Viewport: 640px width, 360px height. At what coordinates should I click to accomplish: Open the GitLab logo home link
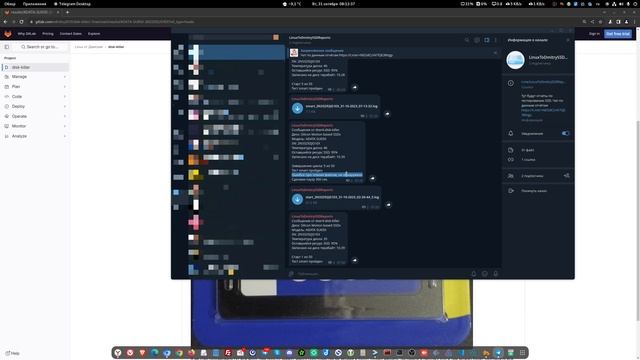click(x=8, y=34)
